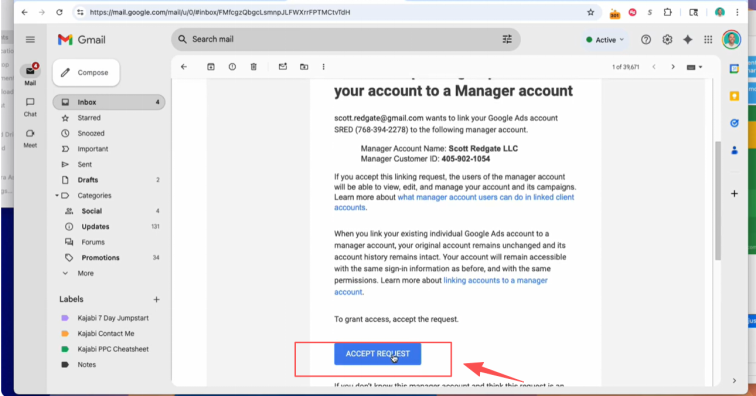Image resolution: width=756 pixels, height=396 pixels.
Task: Click the Gemini sparkle icon
Action: pos(688,40)
